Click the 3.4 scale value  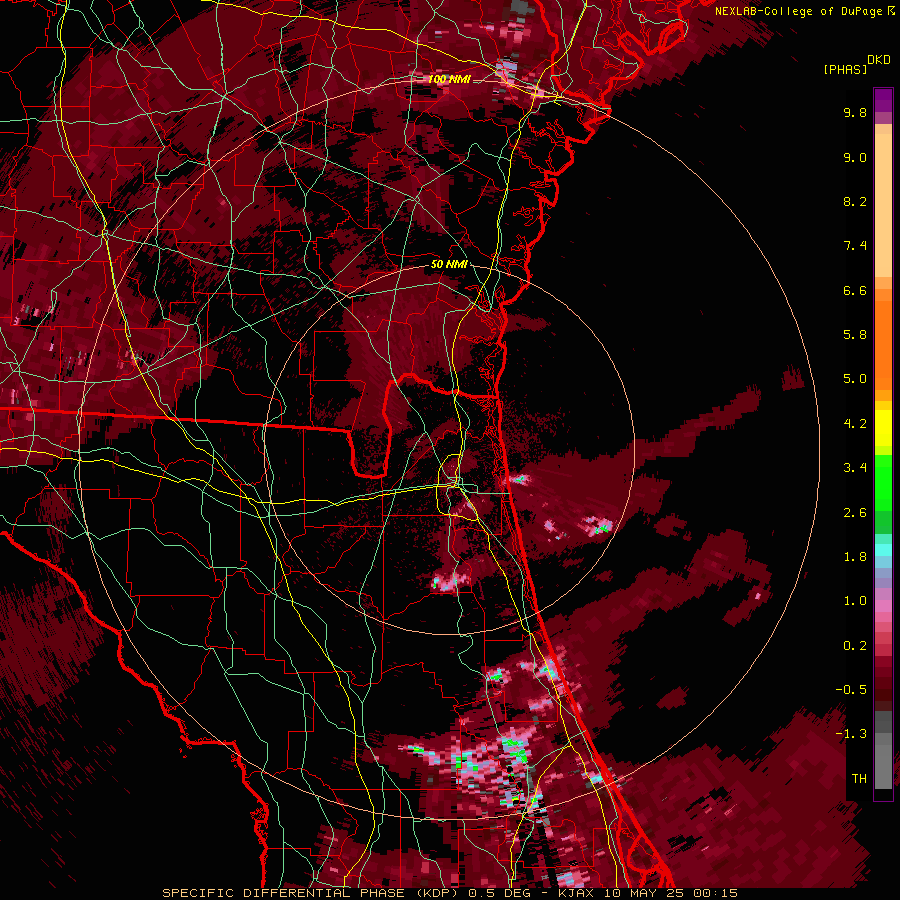(855, 468)
